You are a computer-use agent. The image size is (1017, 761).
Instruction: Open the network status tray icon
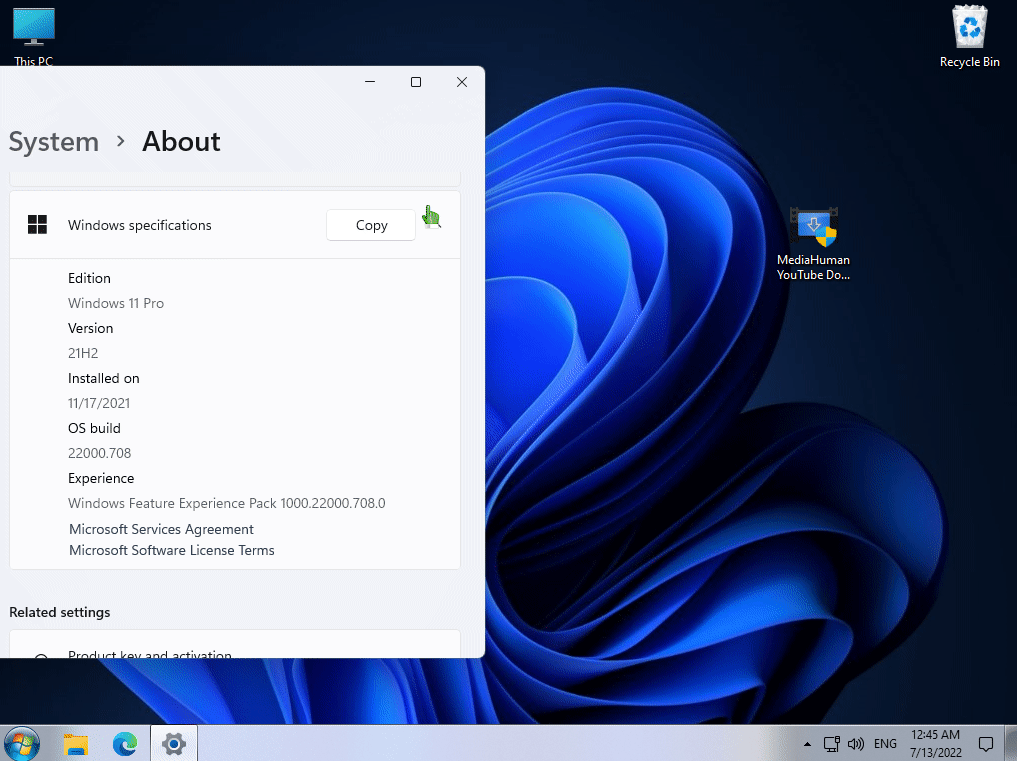pos(832,744)
